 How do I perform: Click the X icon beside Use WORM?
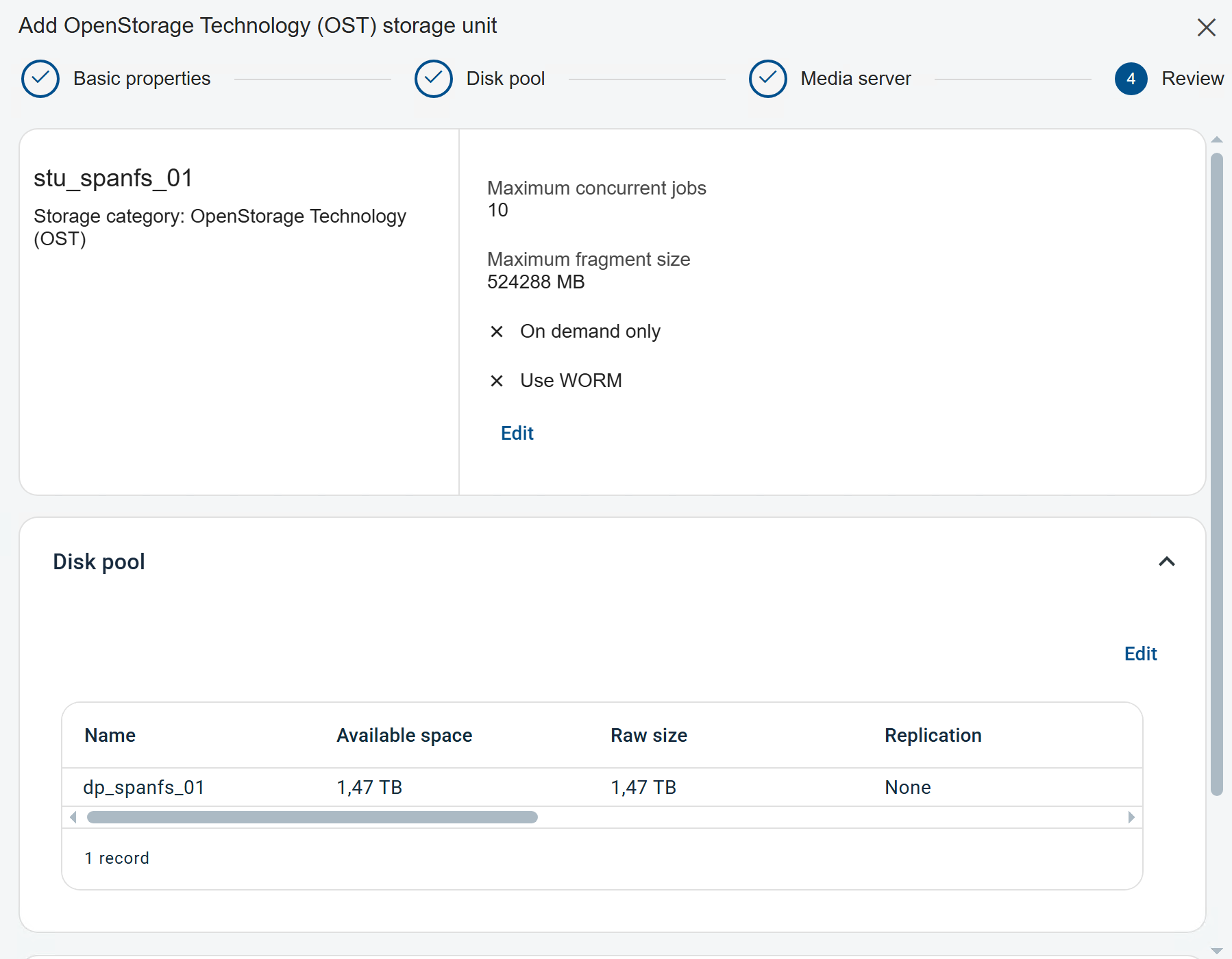tap(497, 381)
